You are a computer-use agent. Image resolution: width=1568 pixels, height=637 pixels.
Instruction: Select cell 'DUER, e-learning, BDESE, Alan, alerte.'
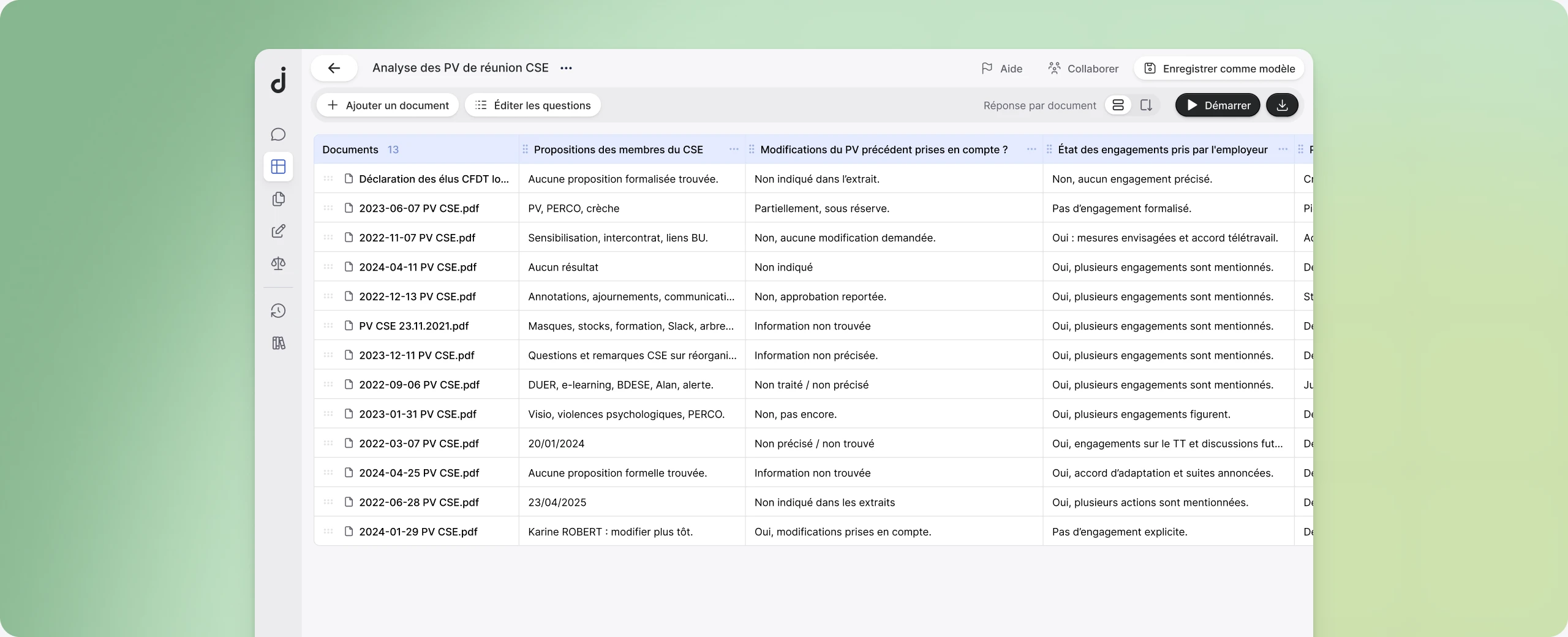[x=632, y=385]
